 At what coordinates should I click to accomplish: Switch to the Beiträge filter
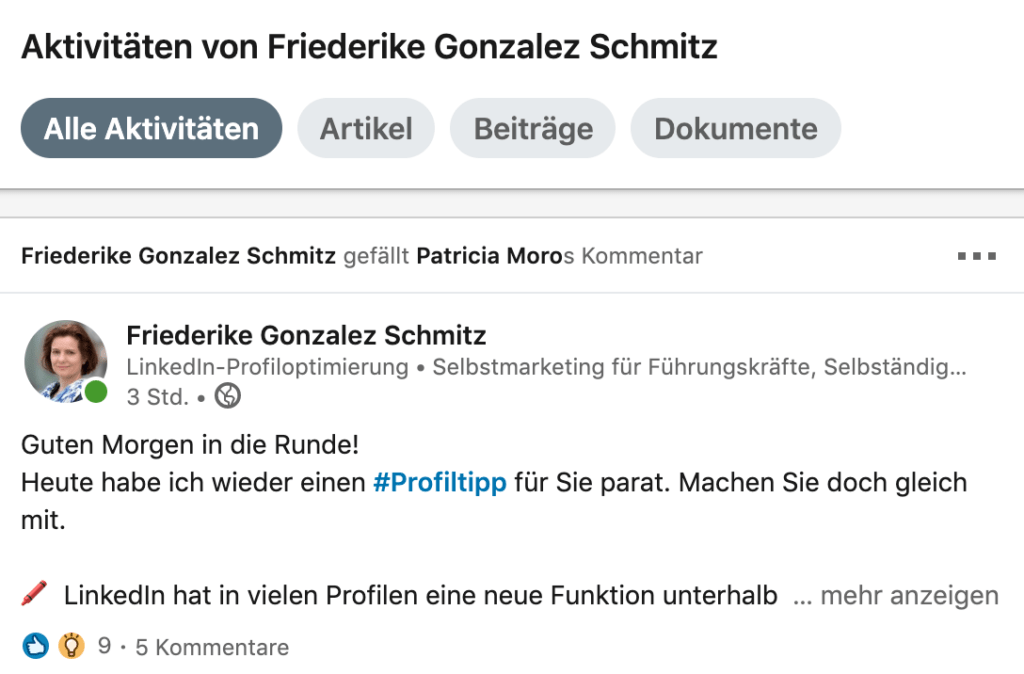[x=533, y=128]
